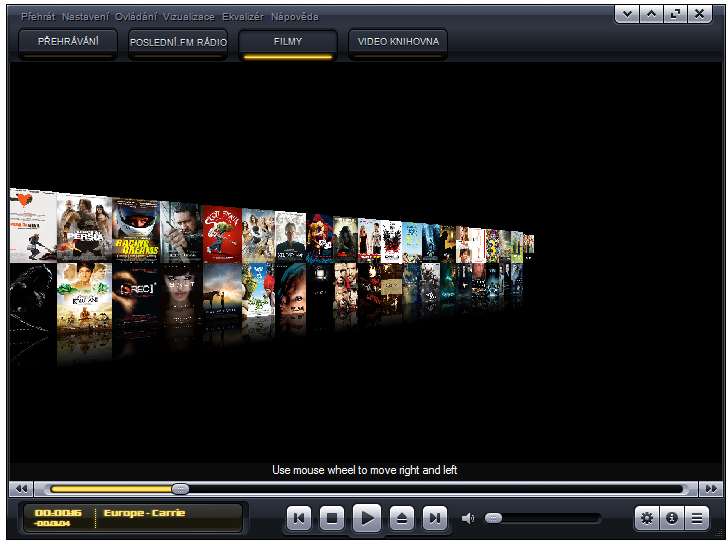The image size is (728, 544).
Task: Switch to the PŘEHRÁVÁNÍ tab
Action: tap(68, 45)
